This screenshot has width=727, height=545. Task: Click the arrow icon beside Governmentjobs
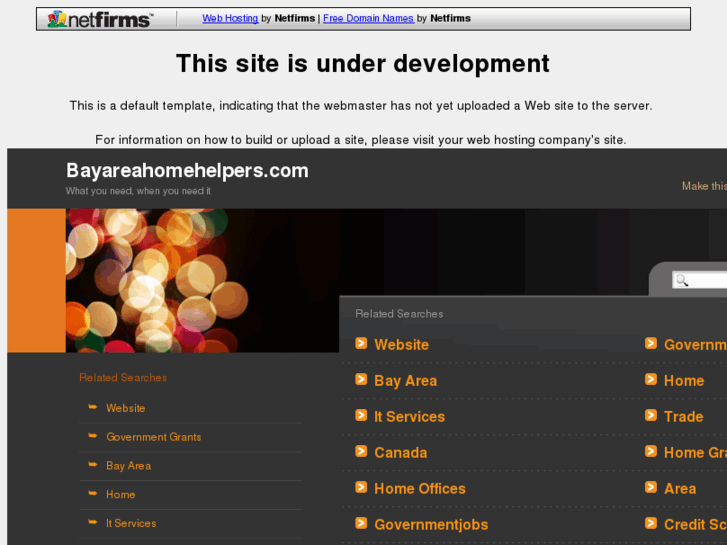[361, 523]
